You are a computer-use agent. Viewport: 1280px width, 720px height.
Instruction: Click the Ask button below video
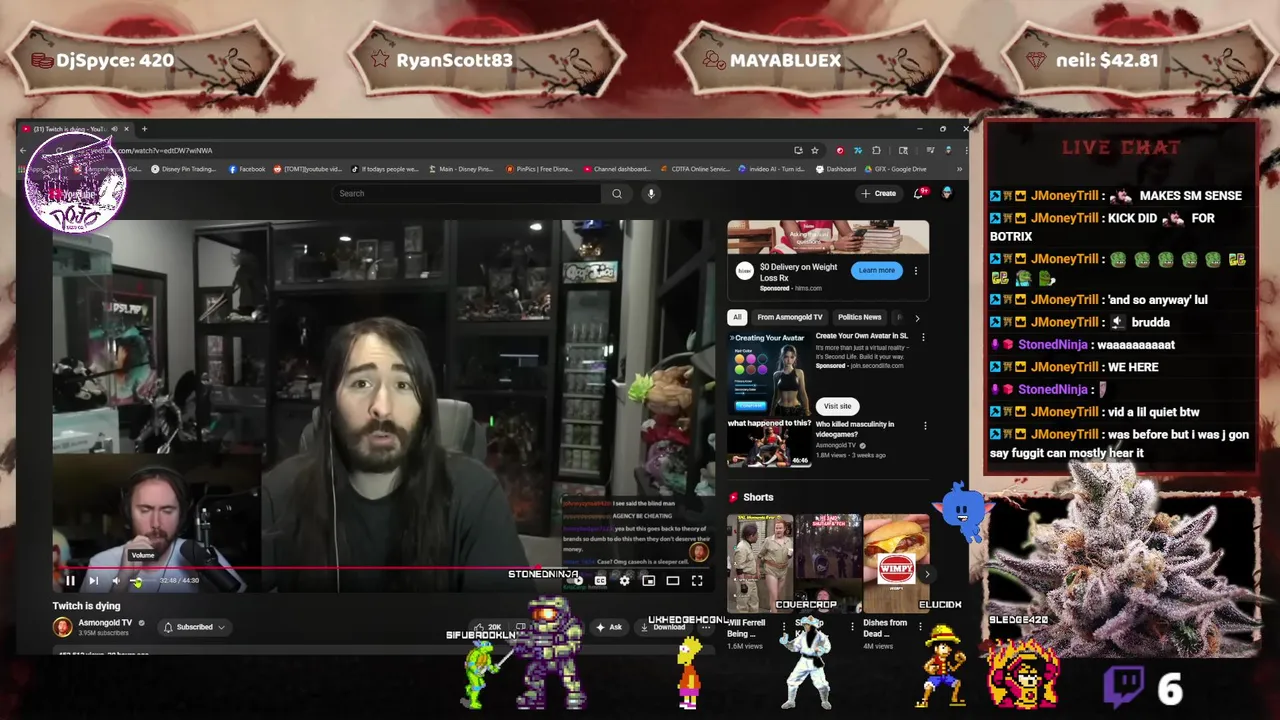click(609, 627)
